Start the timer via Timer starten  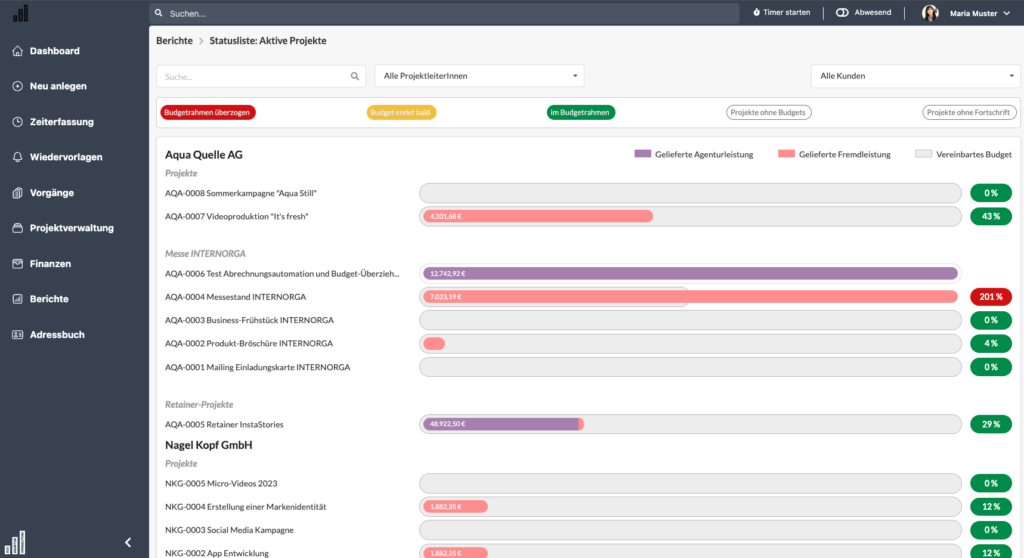click(x=782, y=12)
